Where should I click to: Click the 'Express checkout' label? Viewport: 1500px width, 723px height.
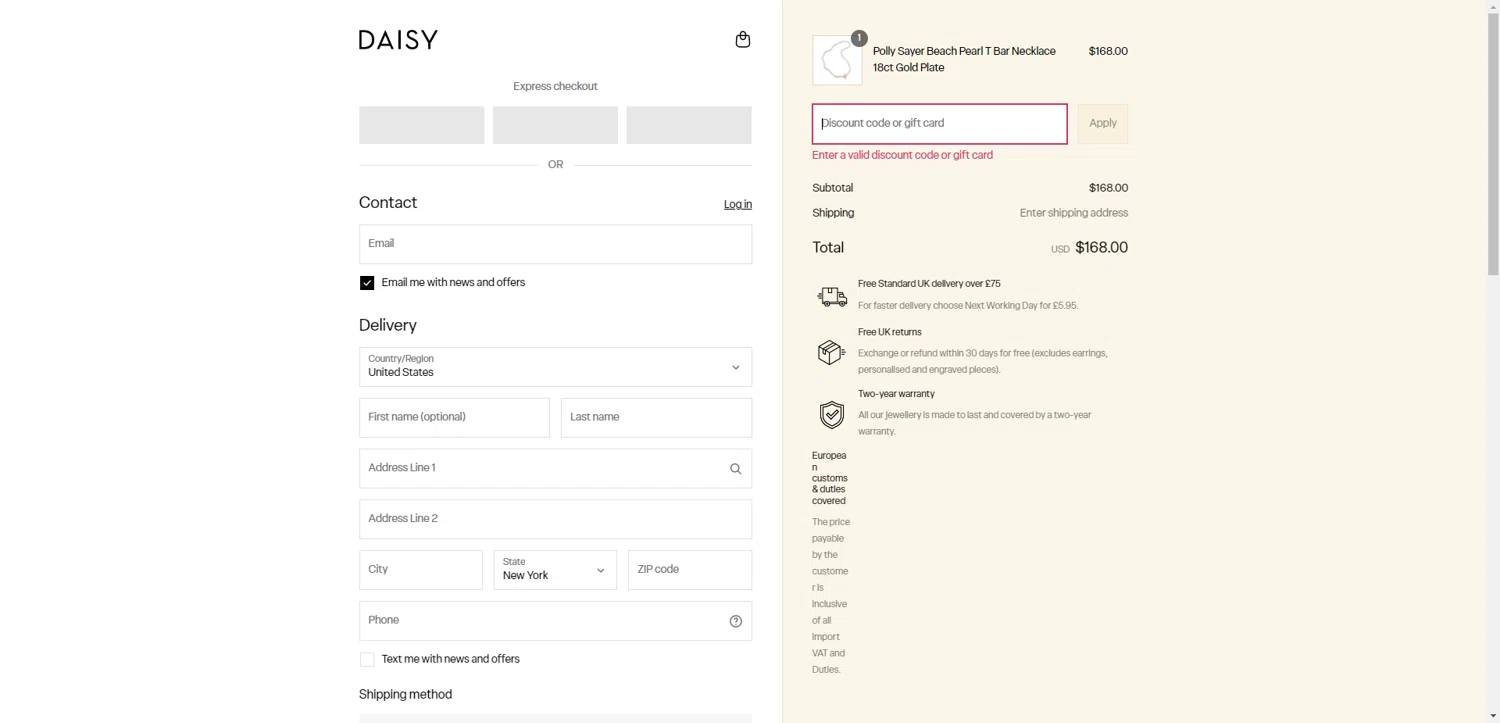point(555,86)
